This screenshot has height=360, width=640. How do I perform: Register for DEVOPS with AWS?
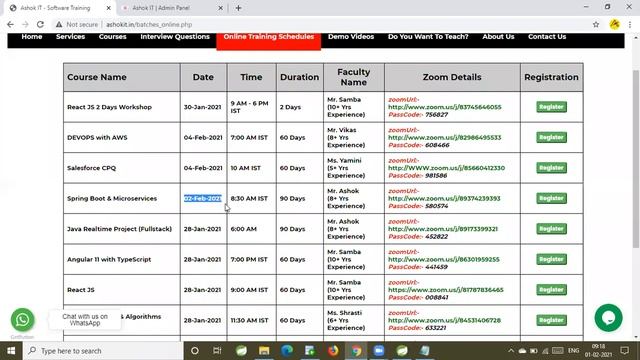[x=551, y=137]
